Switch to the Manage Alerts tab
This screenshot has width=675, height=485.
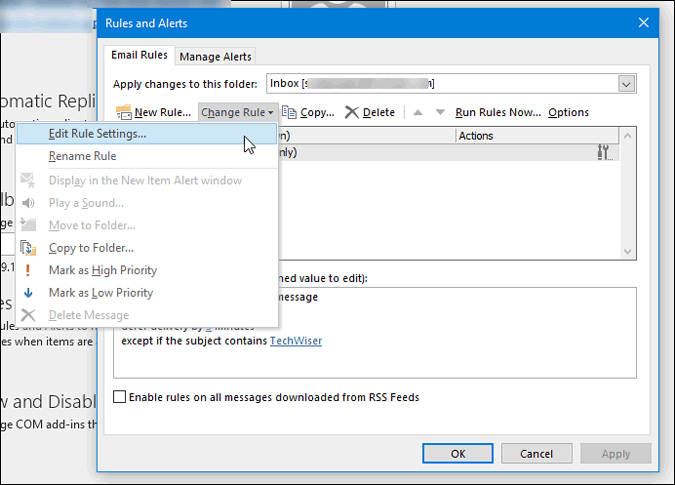(x=215, y=57)
